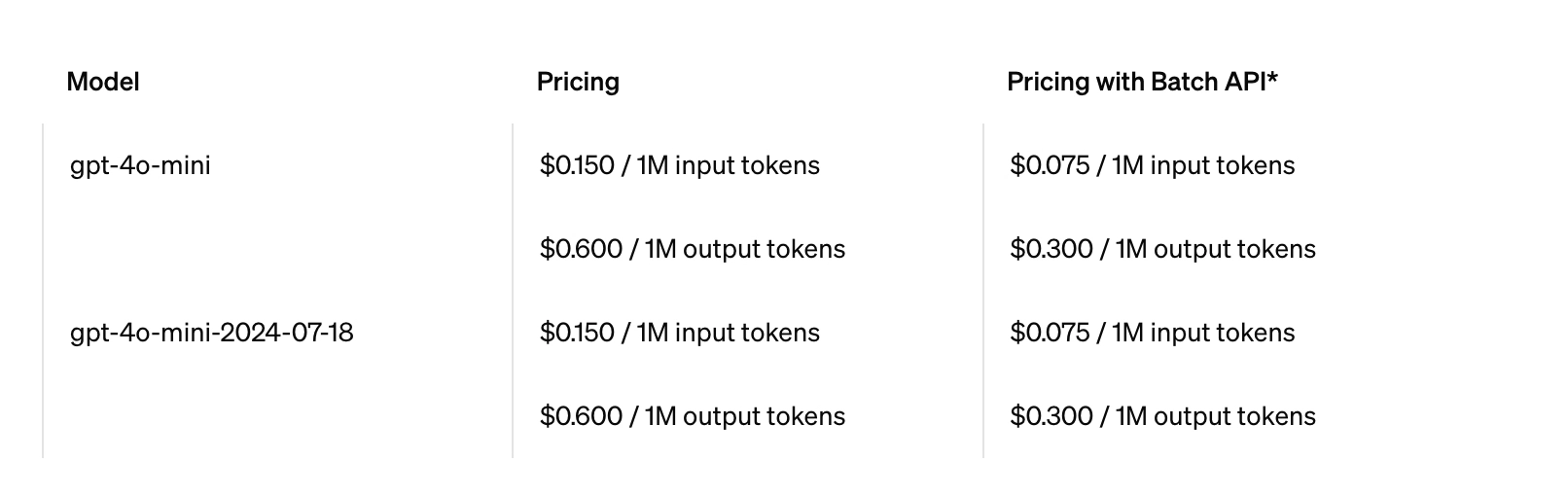Click the $0.150 amount for gpt-4o-mini-2024-07-18 input
This screenshot has height=496, width=1568.
(x=577, y=333)
